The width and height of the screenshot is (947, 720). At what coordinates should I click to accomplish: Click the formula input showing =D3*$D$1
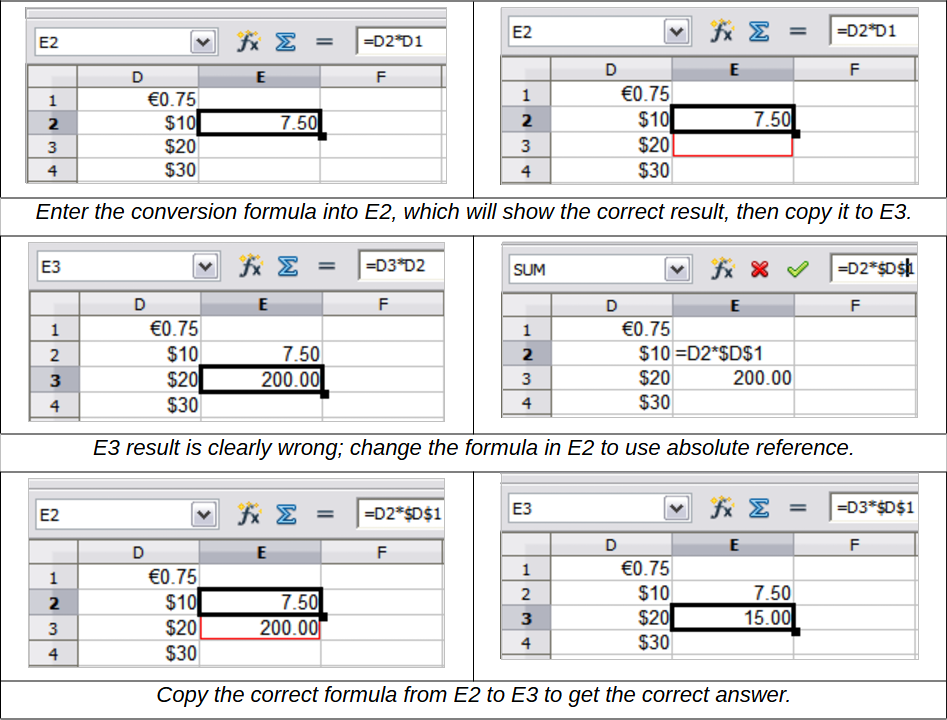pos(873,508)
